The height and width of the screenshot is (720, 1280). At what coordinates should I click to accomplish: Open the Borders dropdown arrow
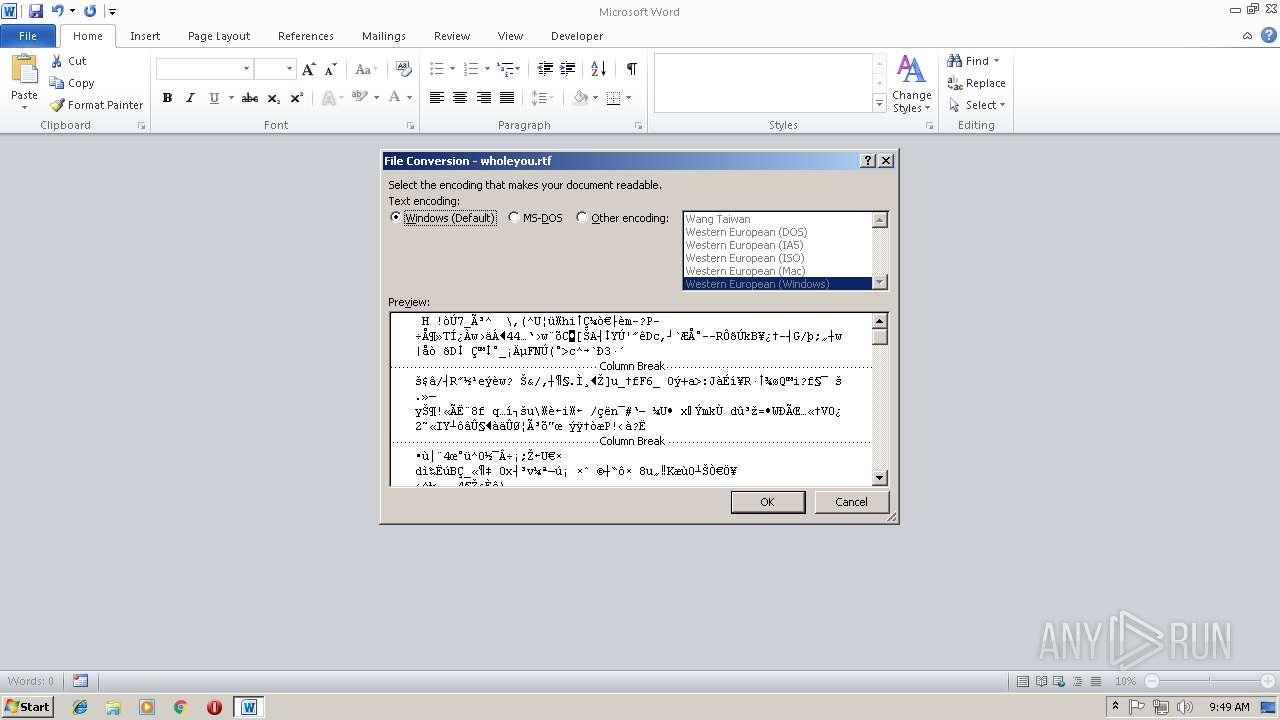[628, 98]
